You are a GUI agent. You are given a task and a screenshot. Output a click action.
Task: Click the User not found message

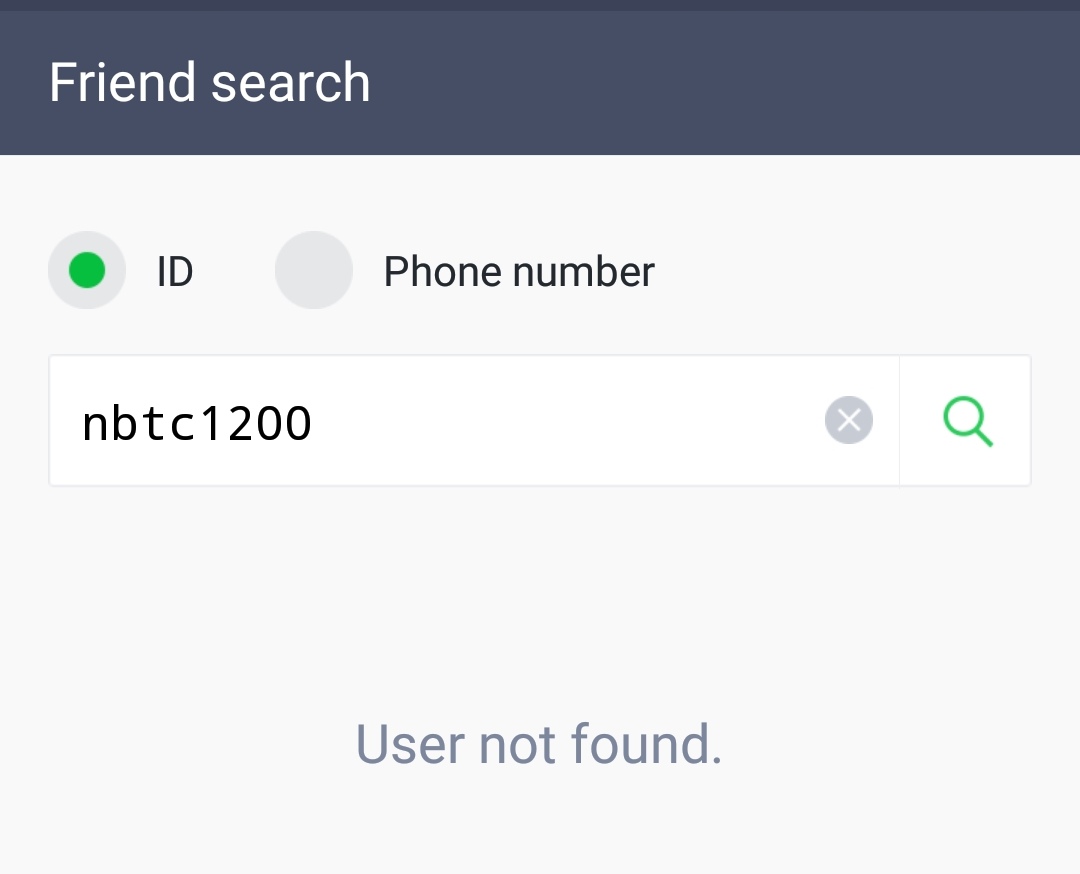pyautogui.click(x=539, y=744)
